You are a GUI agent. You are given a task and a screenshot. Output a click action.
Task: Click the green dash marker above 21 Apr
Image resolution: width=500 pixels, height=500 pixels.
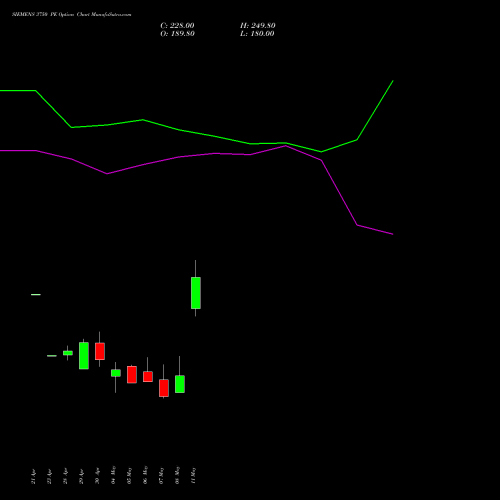[36, 294]
